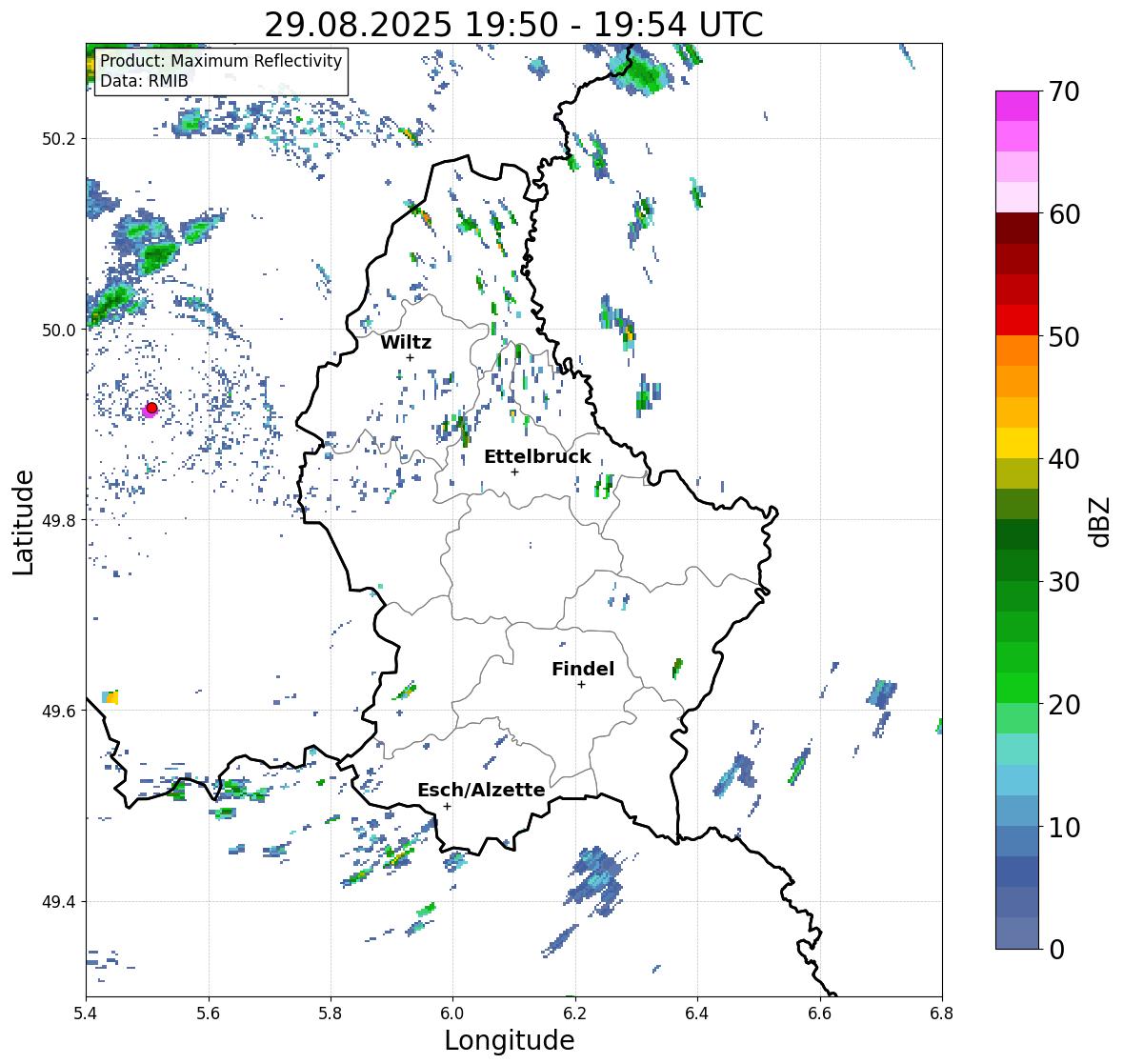Click the orange colorbar segment just below 50
The height and width of the screenshot is (1064, 1123).
pos(1017,351)
